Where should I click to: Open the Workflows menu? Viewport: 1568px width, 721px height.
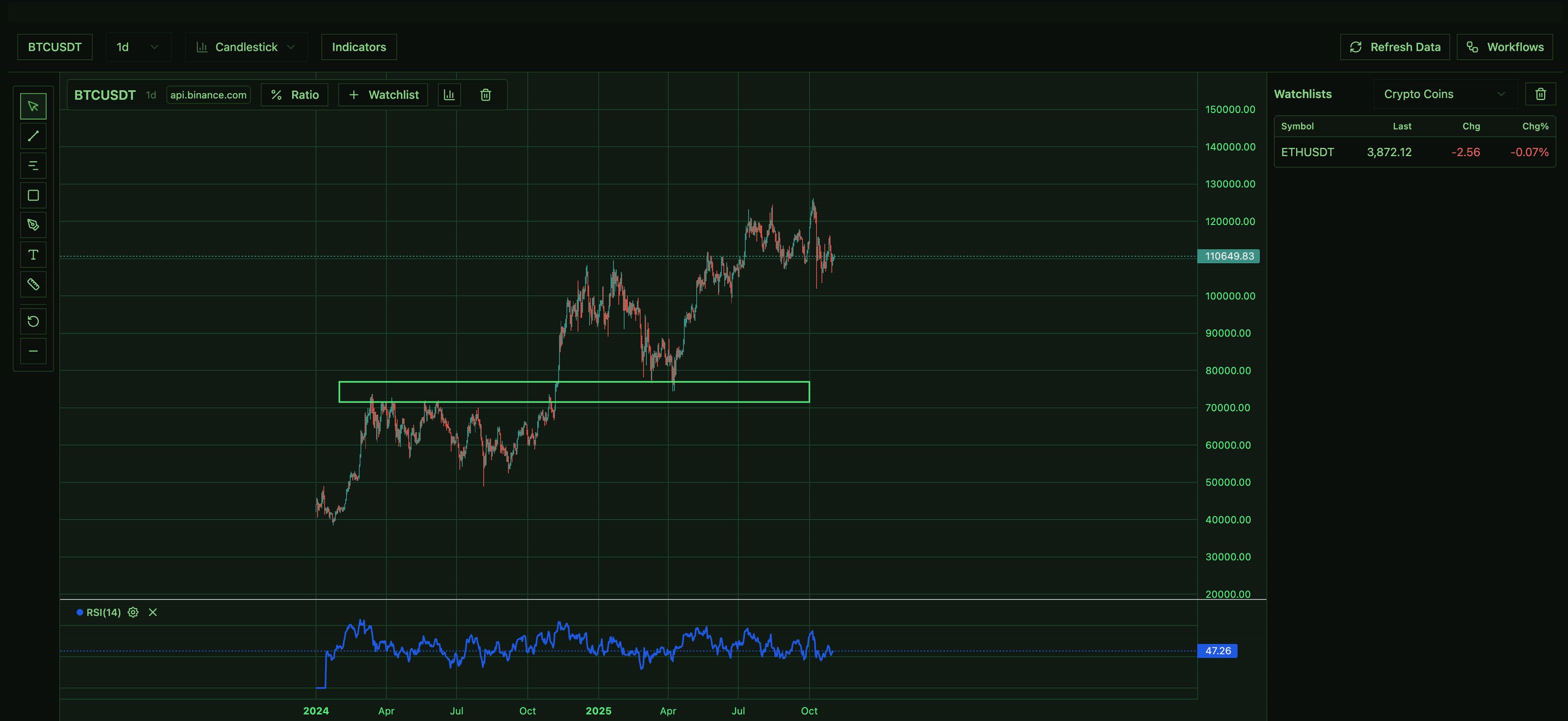(x=1504, y=47)
